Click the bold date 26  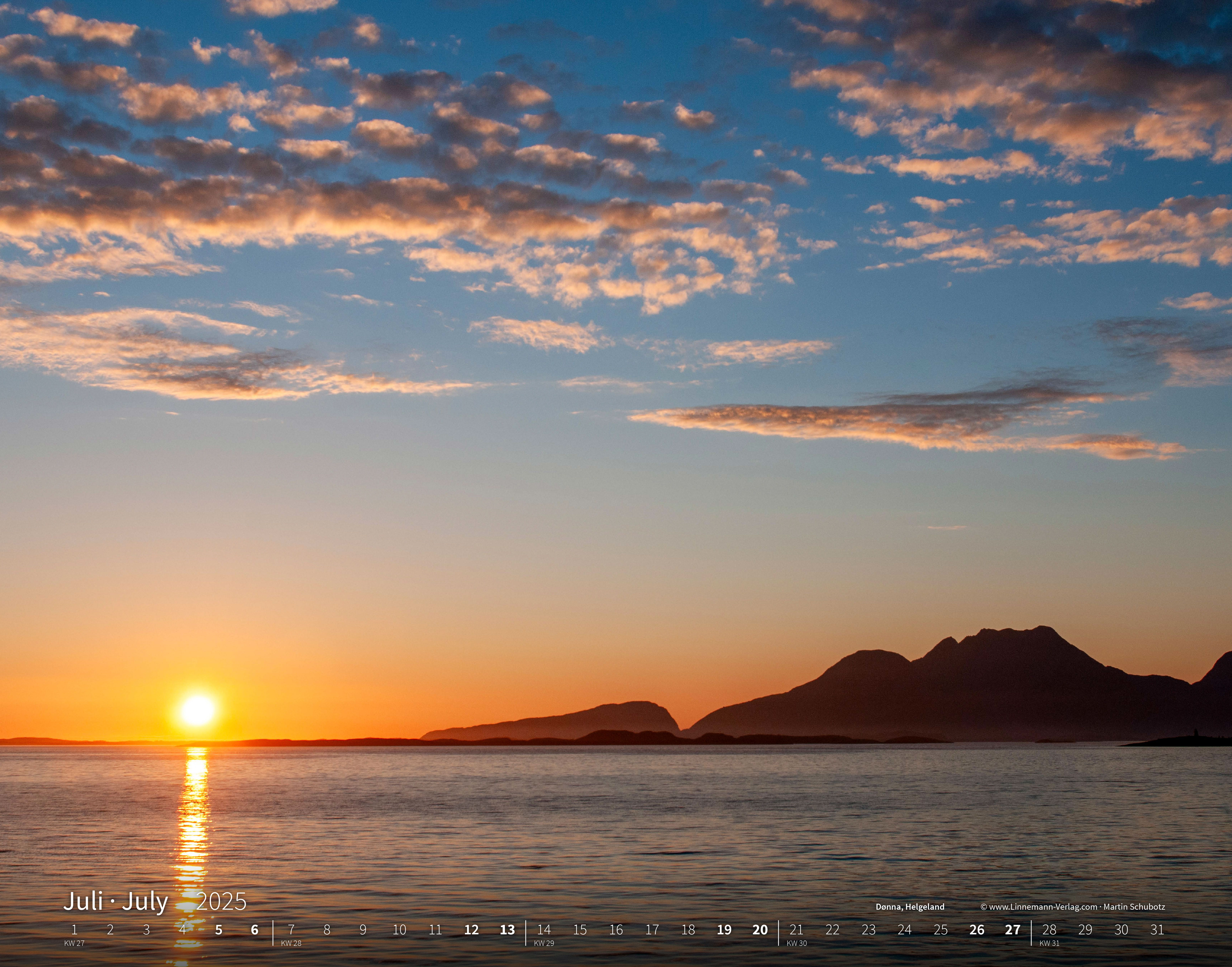point(977,930)
